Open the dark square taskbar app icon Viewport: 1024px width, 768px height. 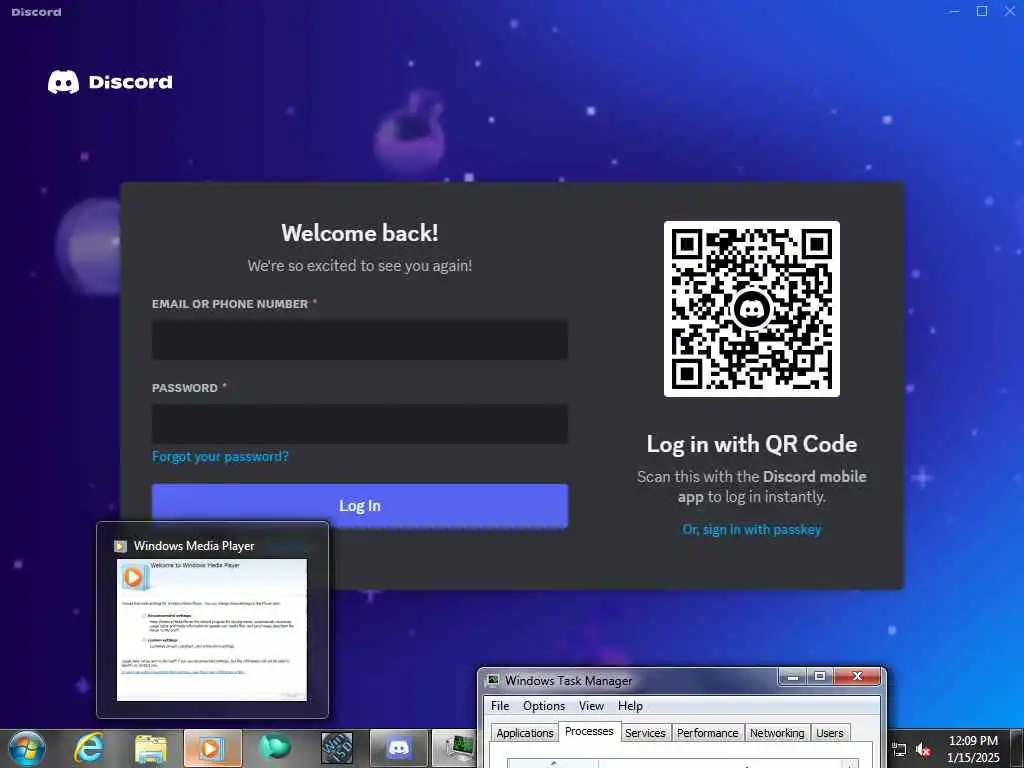pyautogui.click(x=337, y=748)
